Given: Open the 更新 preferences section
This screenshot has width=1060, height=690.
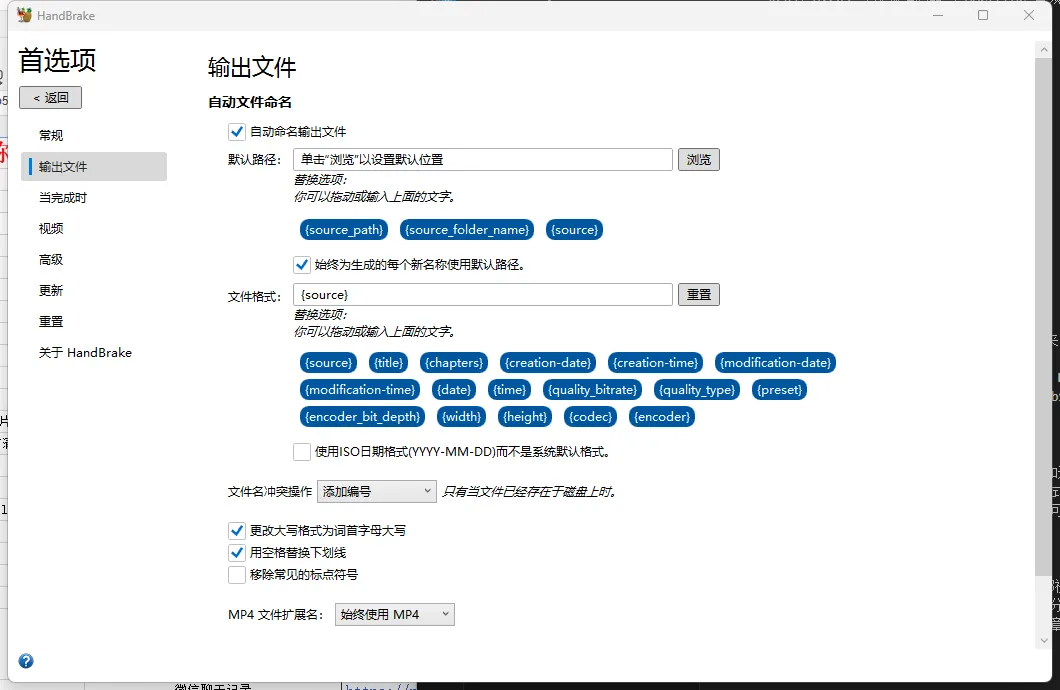Looking at the screenshot, I should (x=94, y=291).
